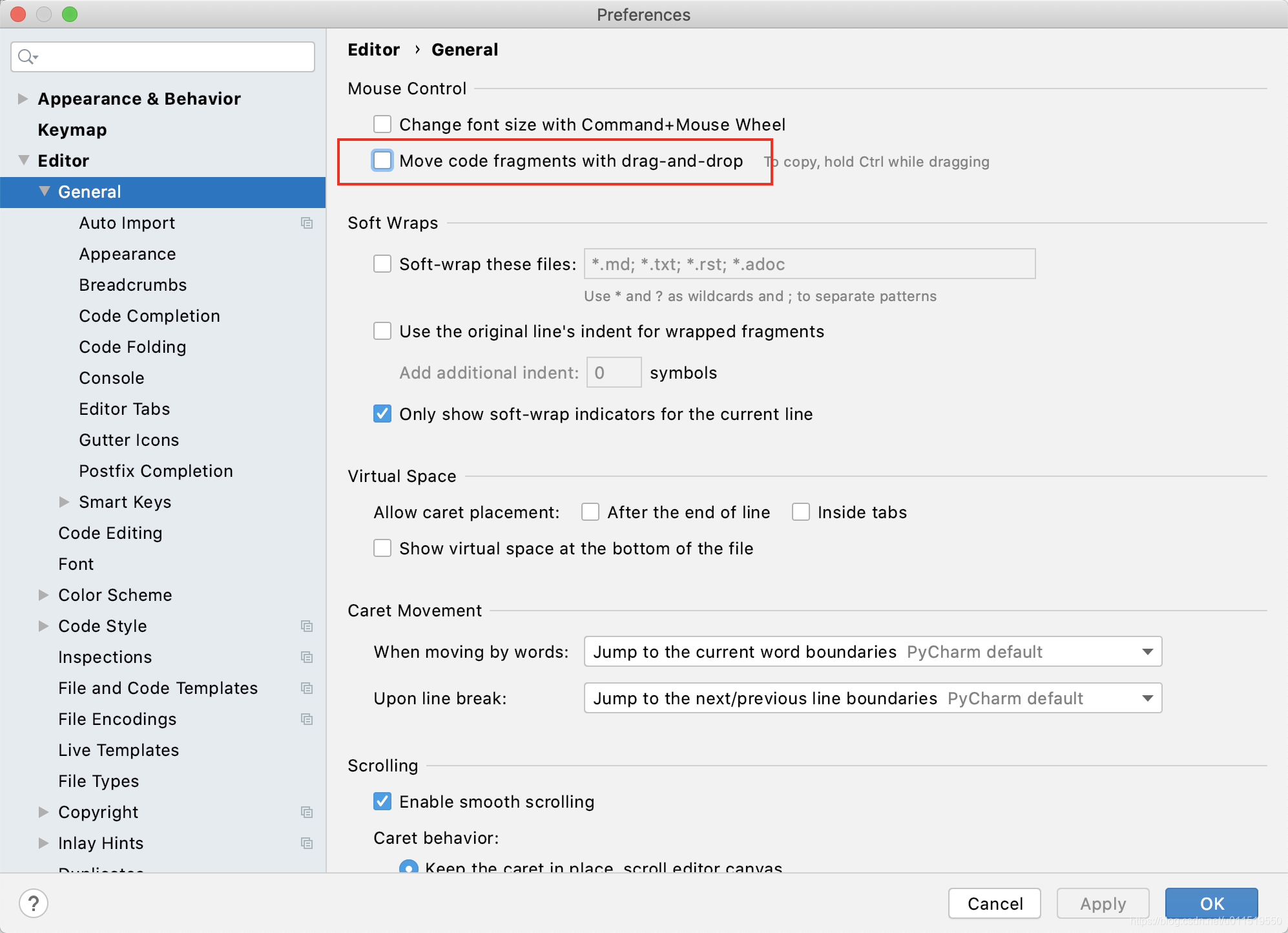Click the search magnifier icon in settings

[26, 57]
